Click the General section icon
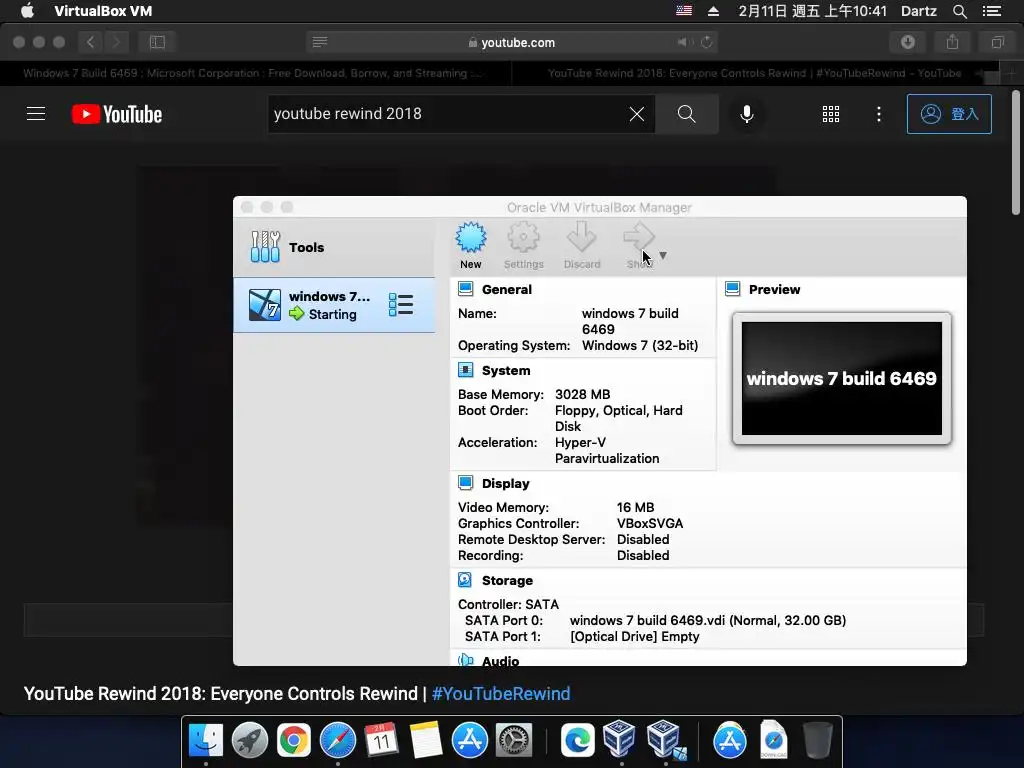1024x768 pixels. click(x=466, y=289)
